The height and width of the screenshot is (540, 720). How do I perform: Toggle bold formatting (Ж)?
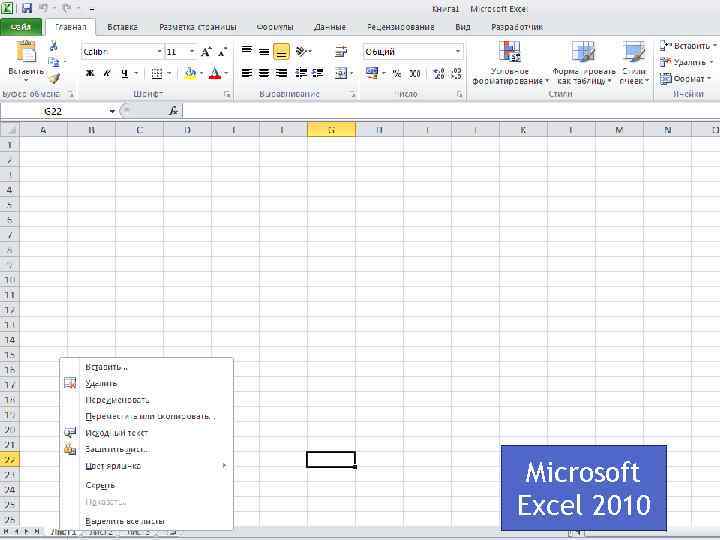pyautogui.click(x=90, y=73)
